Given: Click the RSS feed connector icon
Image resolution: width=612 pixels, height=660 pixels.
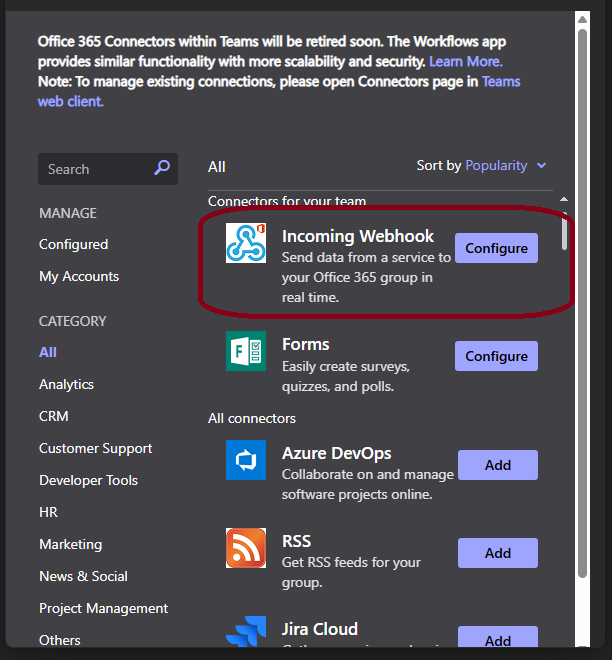Looking at the screenshot, I should pos(246,547).
